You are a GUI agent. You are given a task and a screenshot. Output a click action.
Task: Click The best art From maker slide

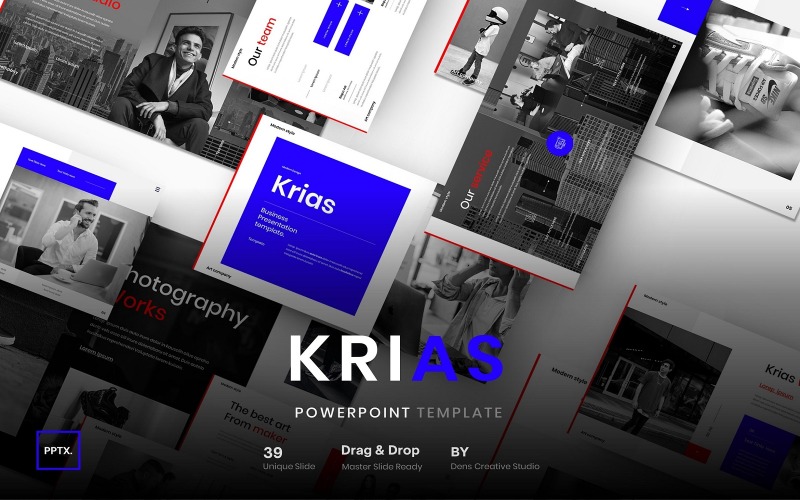pos(260,423)
